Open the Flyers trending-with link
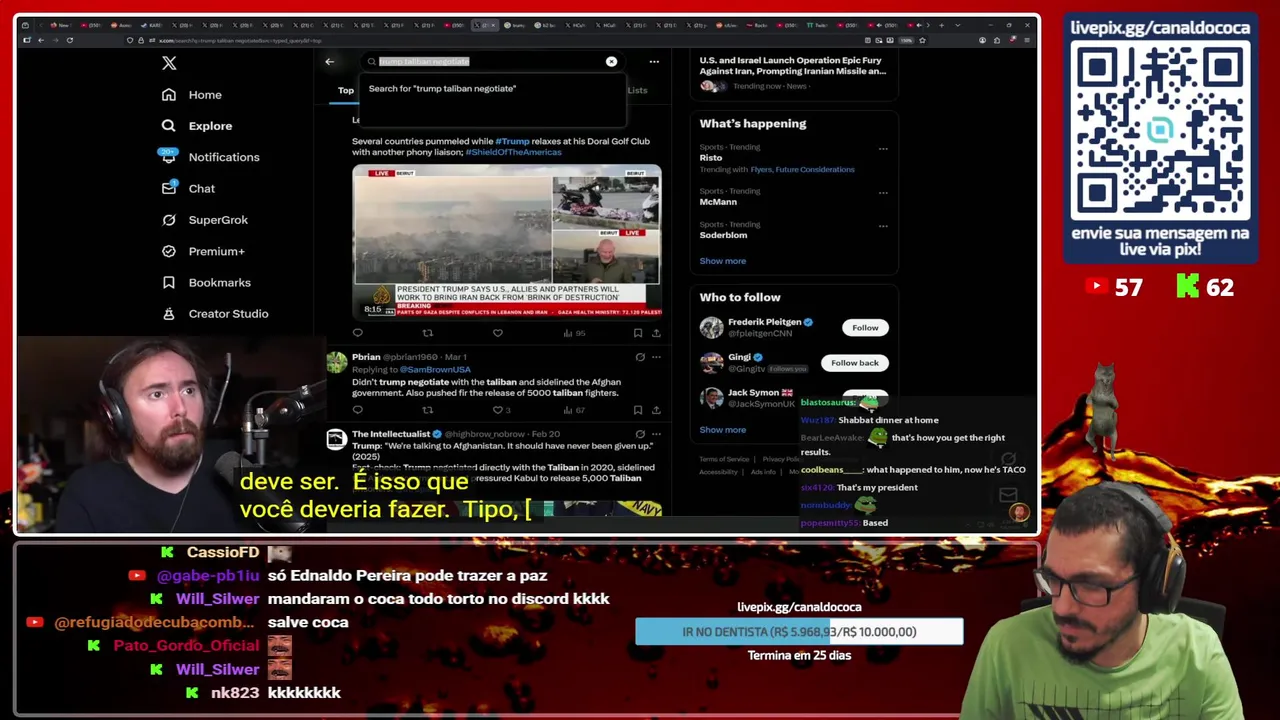Viewport: 1280px width, 720px height. (761, 170)
